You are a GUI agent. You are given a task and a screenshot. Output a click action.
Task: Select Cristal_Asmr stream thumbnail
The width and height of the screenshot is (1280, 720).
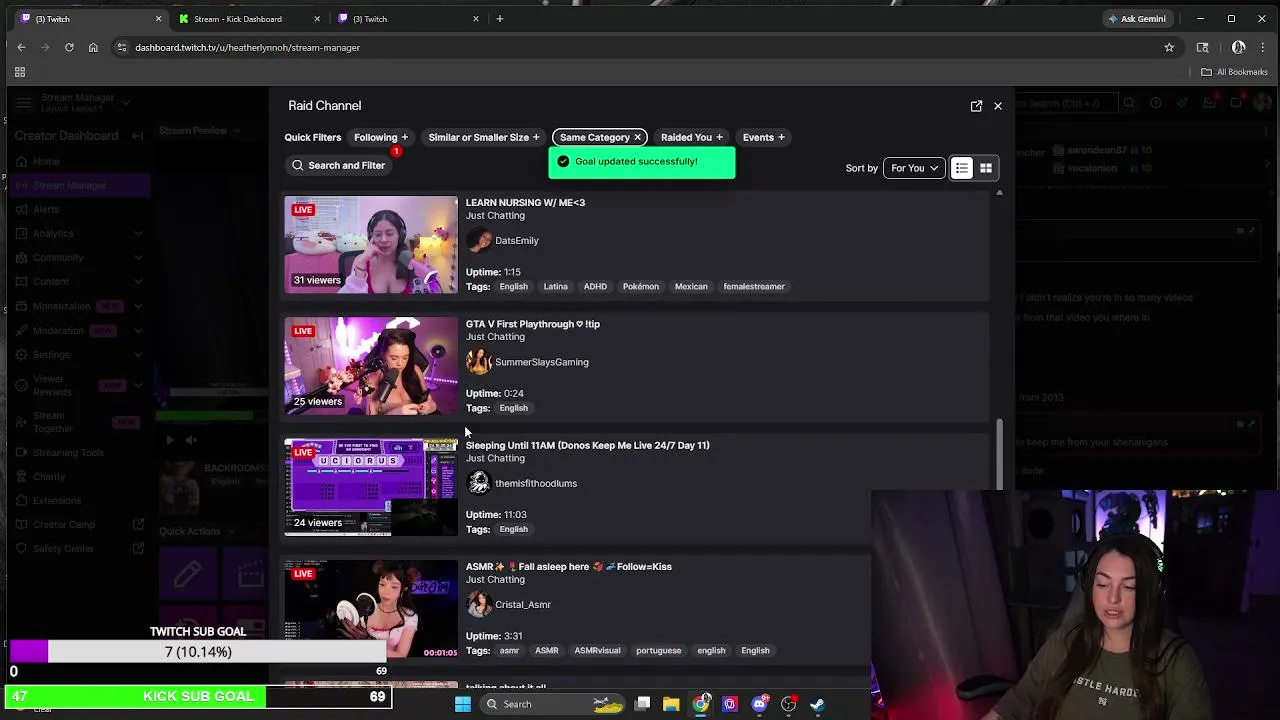click(371, 608)
